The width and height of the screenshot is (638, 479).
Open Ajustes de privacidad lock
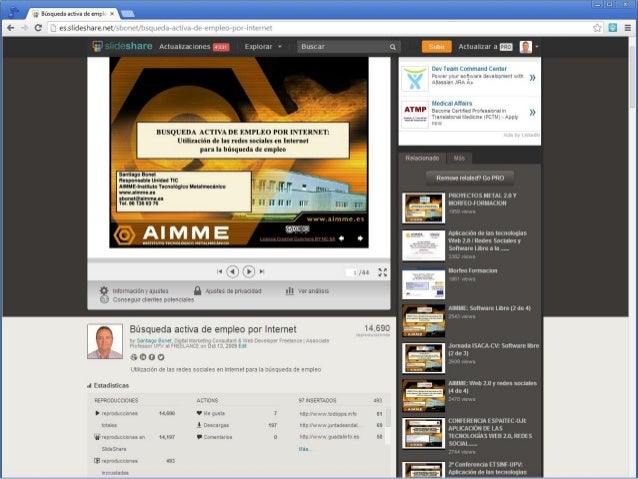pos(197,291)
